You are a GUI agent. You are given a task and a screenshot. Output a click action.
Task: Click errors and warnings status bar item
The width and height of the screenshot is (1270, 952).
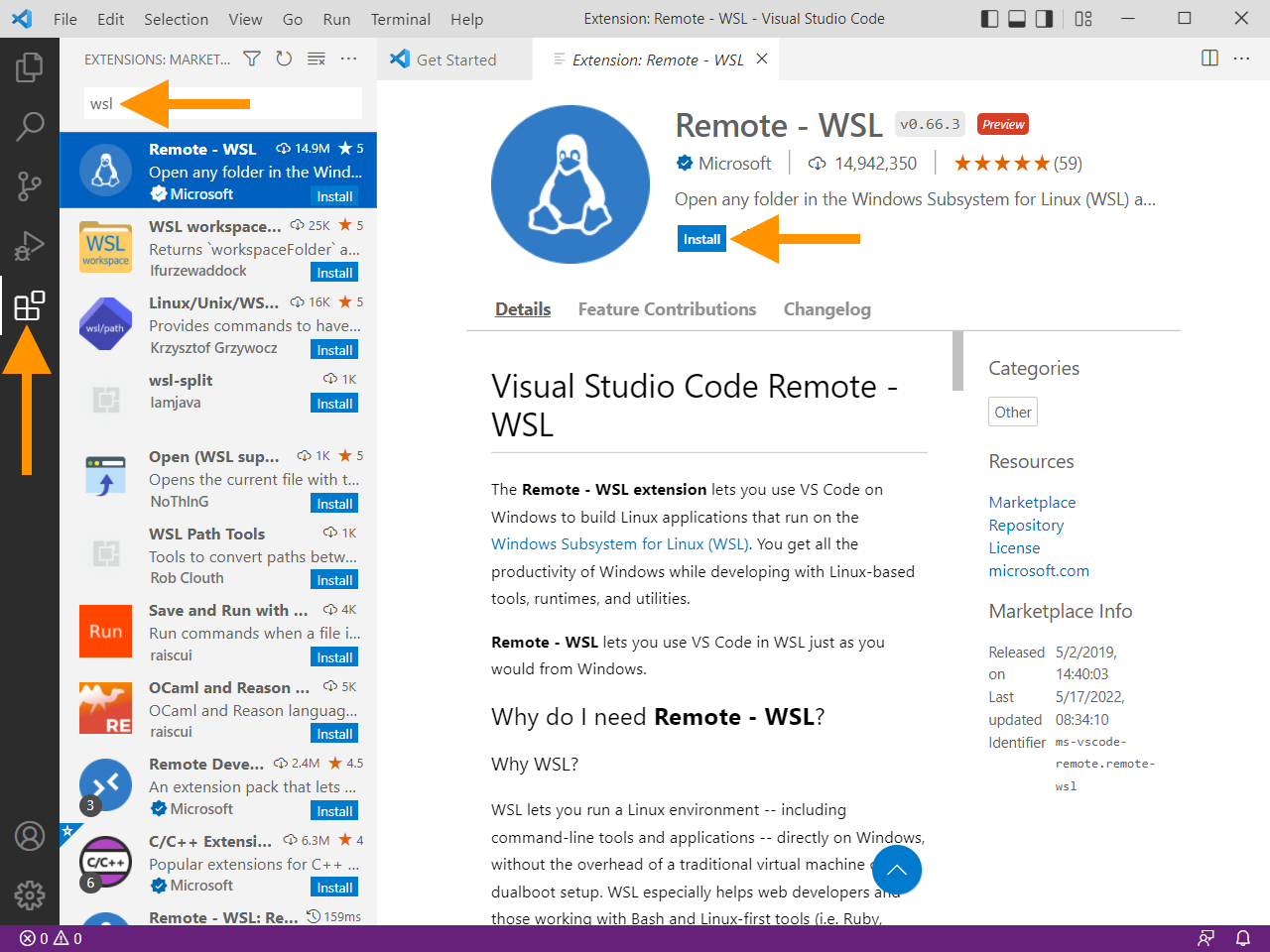tap(51, 938)
